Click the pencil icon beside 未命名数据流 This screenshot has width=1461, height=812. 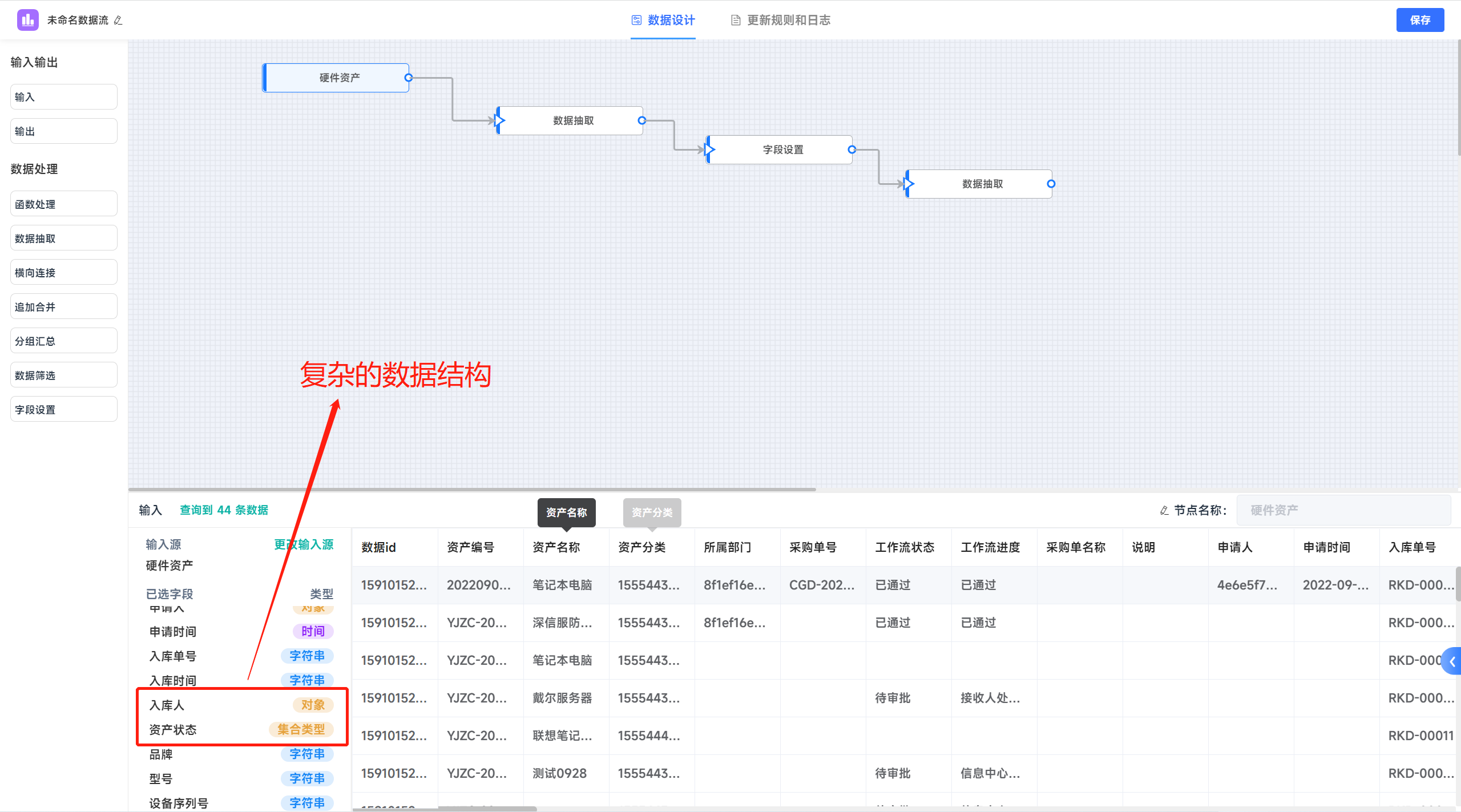(x=118, y=21)
